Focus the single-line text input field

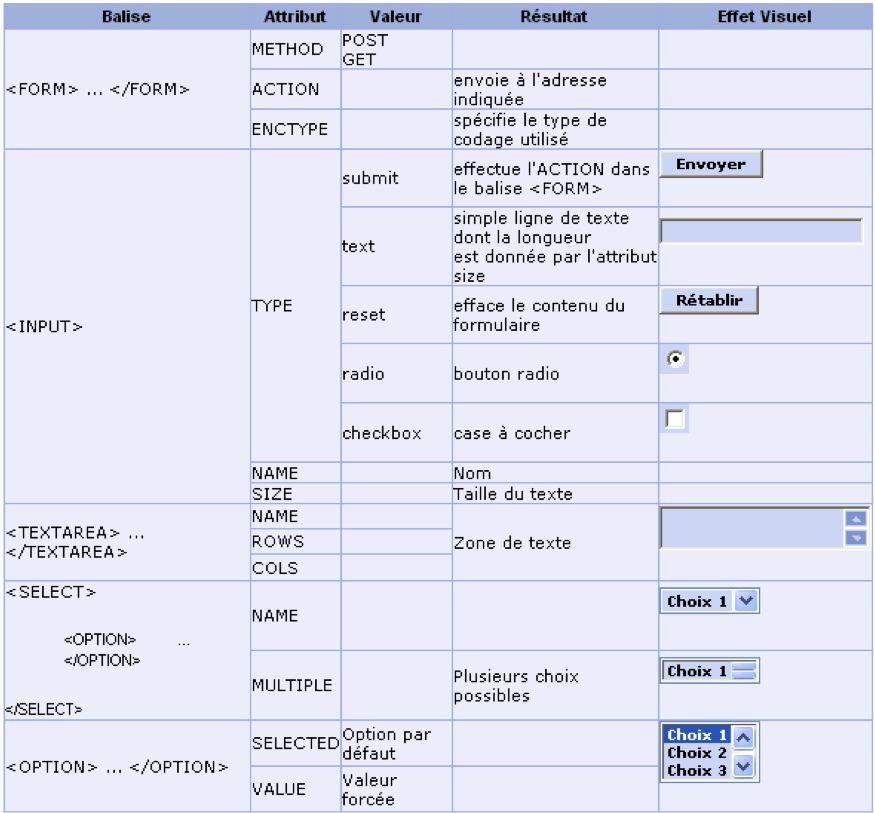tap(761, 231)
